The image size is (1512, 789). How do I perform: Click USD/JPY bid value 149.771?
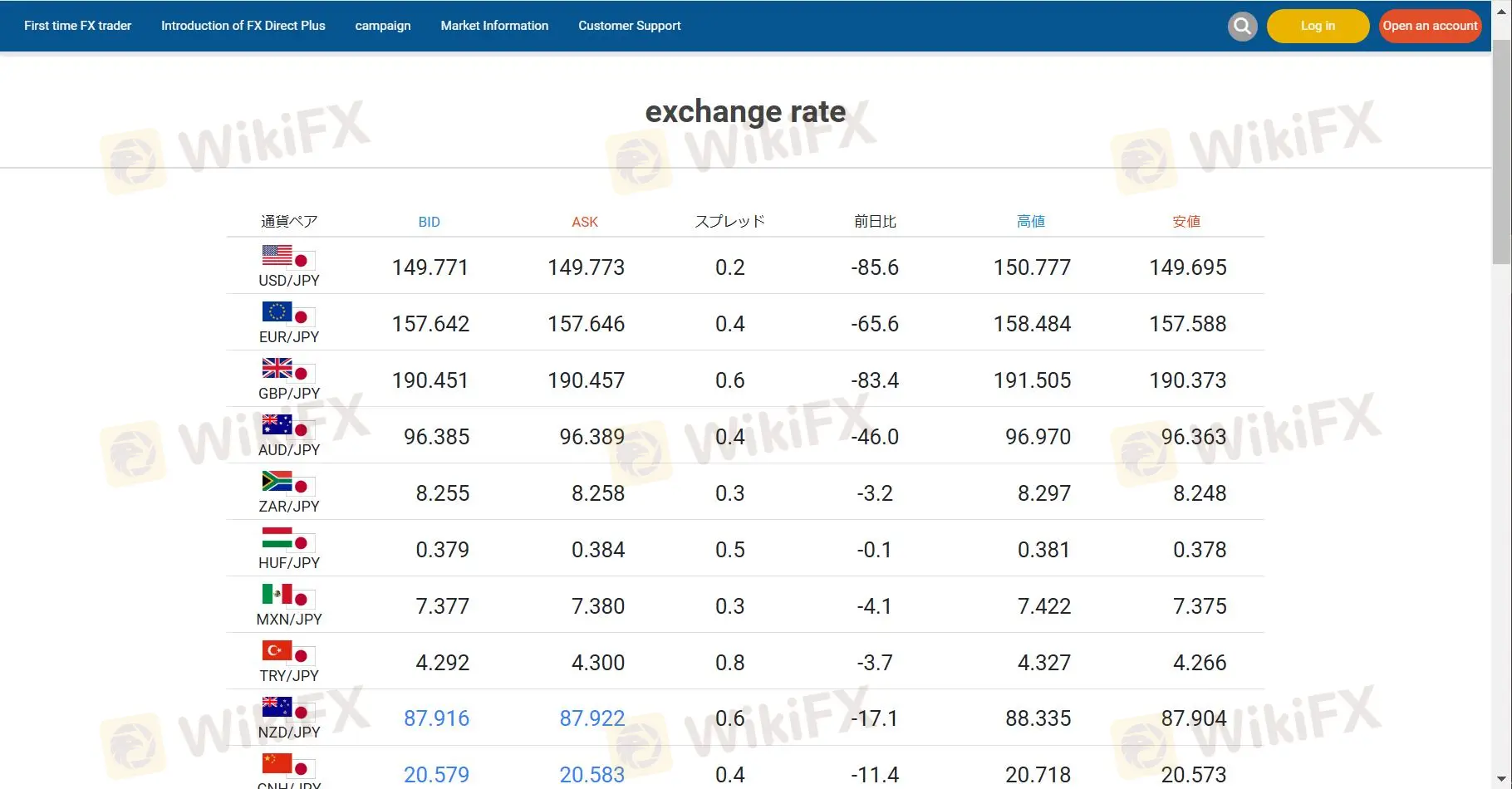coord(430,267)
